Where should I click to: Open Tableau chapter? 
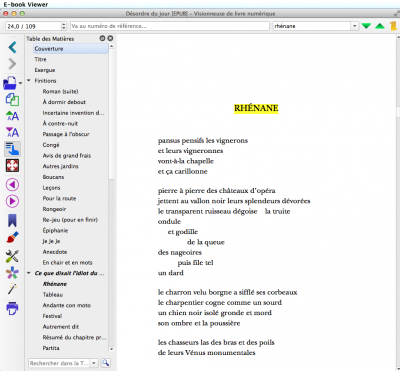pos(53,295)
